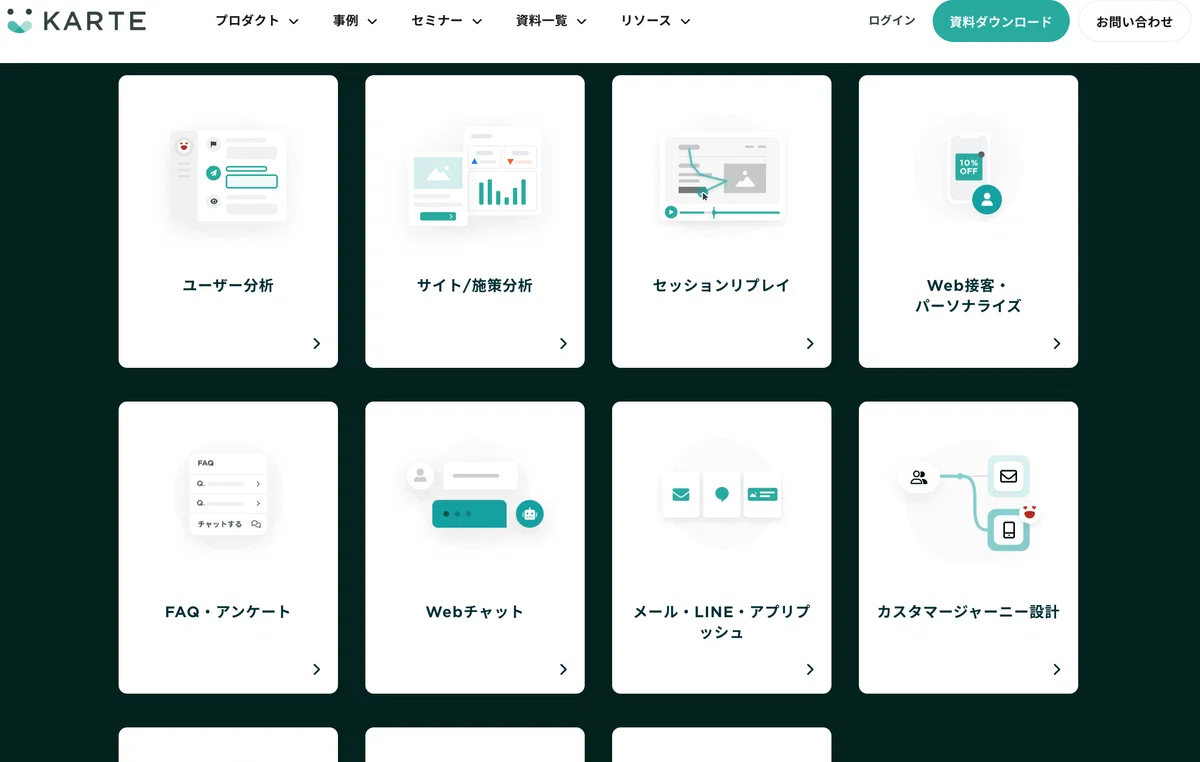The height and width of the screenshot is (762, 1200).
Task: Expand the セミナー navigation menu
Action: [x=447, y=21]
